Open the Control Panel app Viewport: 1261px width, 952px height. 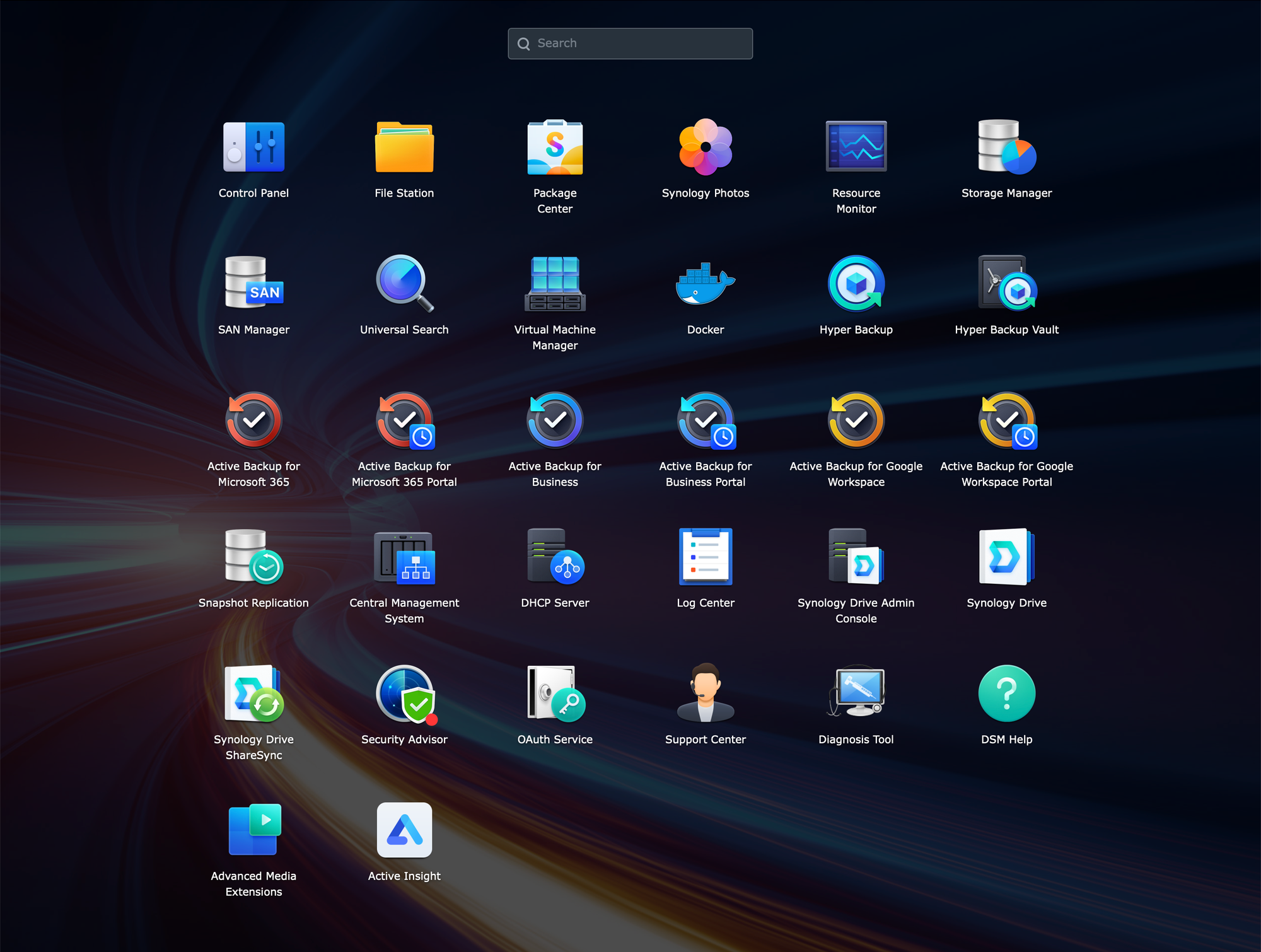(253, 147)
